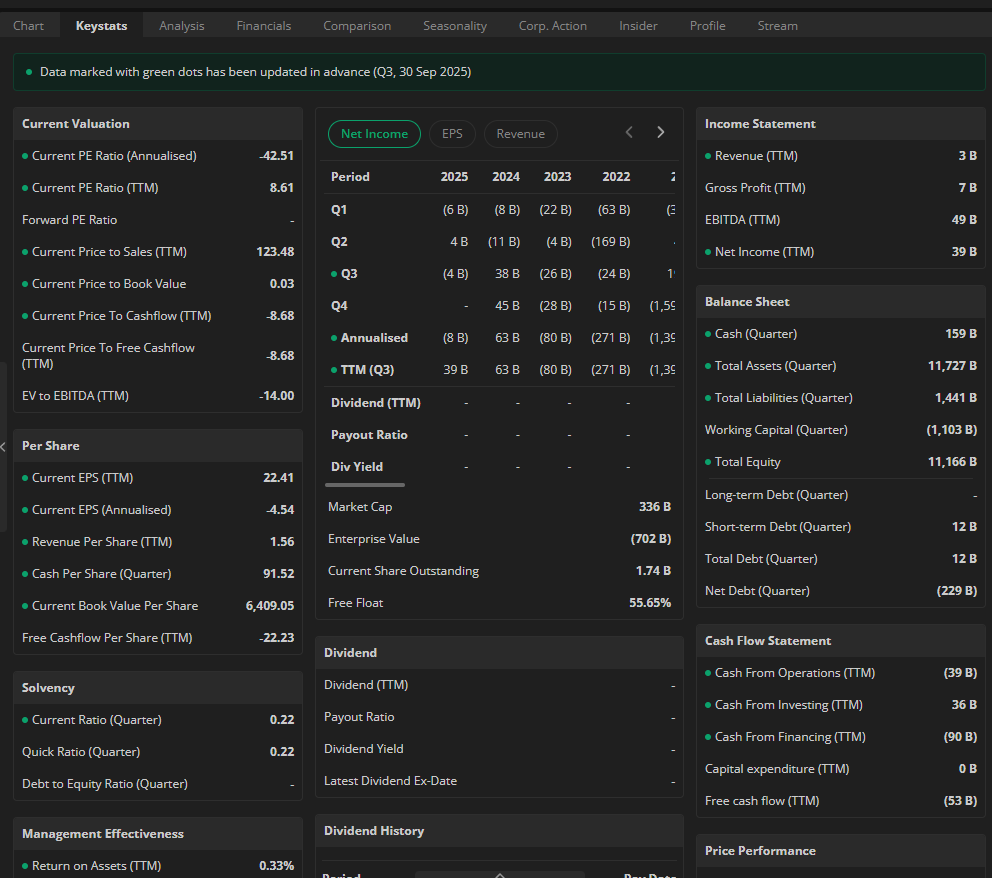Click the green-dot data update notice banner
Image resolution: width=992 pixels, height=878 pixels.
coord(498,72)
